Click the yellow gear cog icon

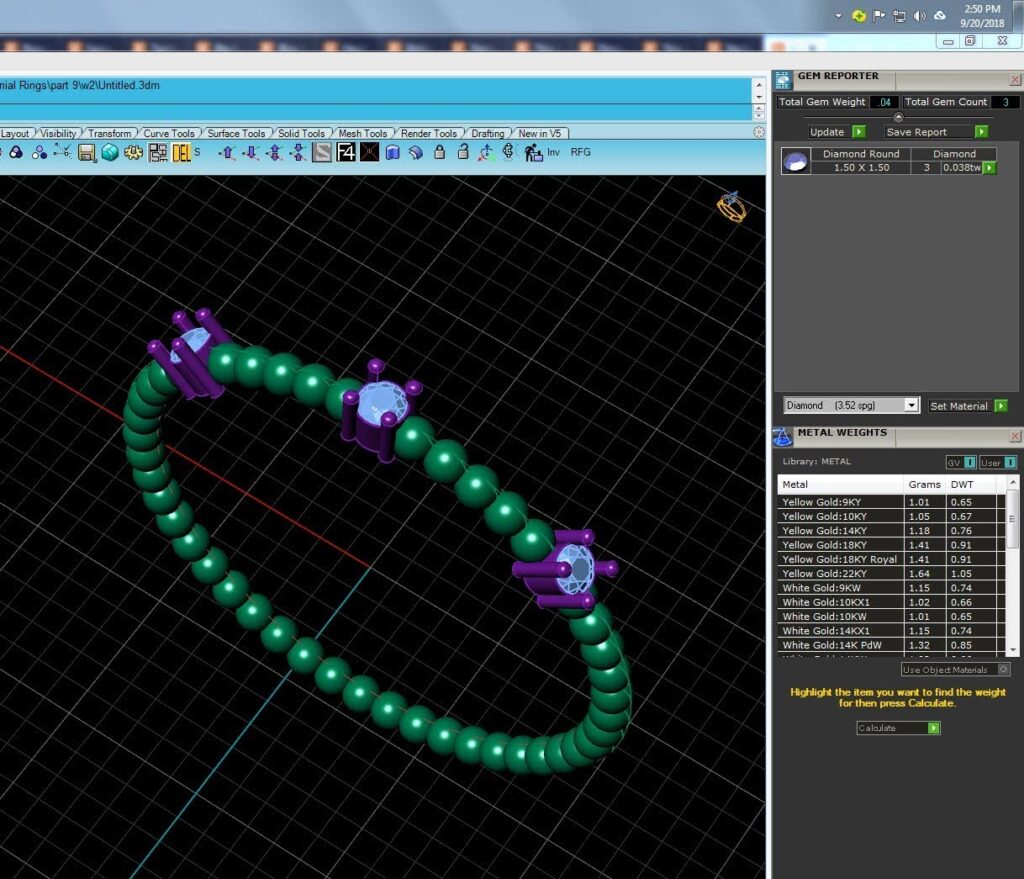pos(133,152)
